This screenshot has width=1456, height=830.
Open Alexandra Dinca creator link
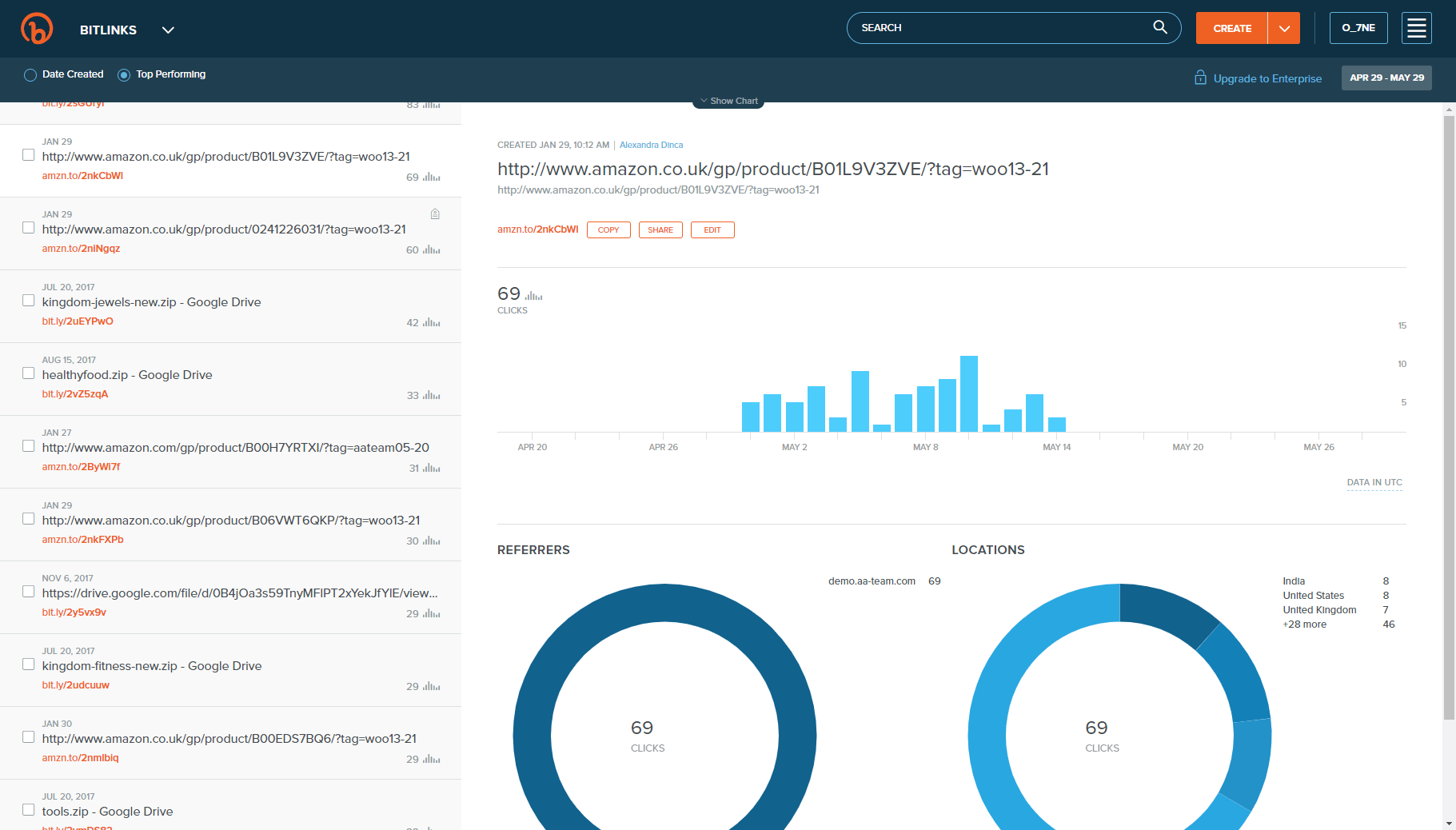(x=651, y=145)
